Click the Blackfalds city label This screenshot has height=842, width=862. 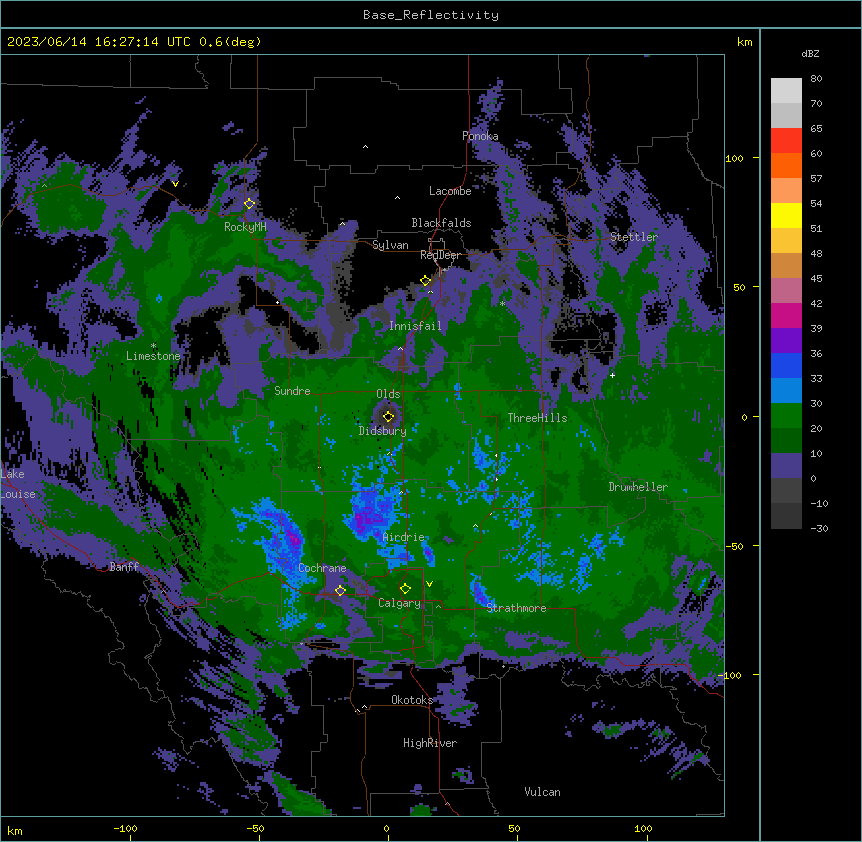pos(441,223)
